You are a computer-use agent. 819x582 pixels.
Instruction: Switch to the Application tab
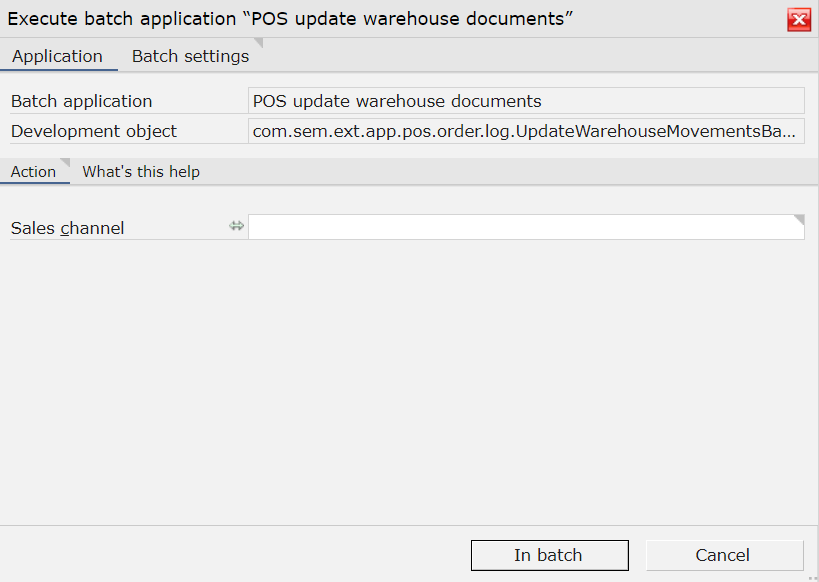coord(57,56)
